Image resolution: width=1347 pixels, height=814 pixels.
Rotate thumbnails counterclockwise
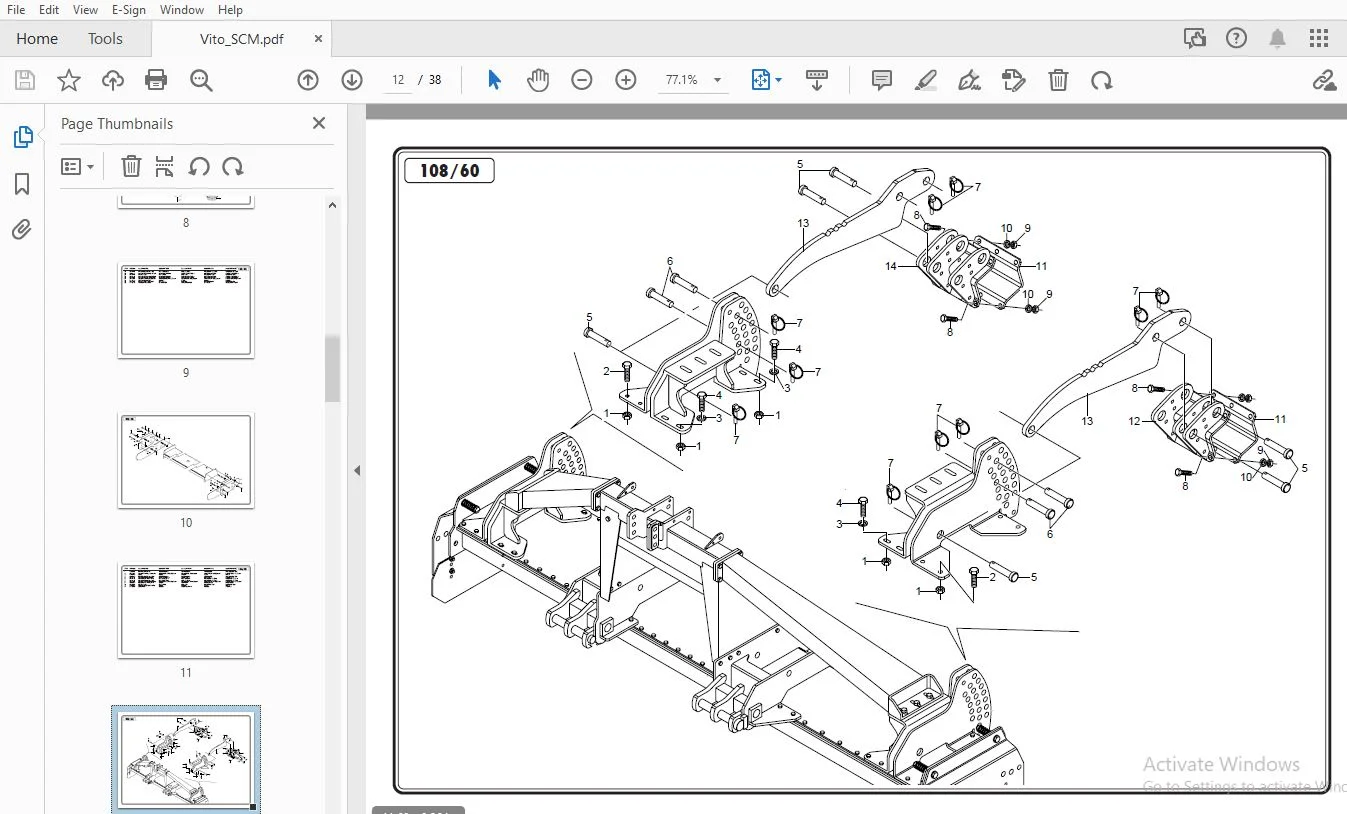point(199,167)
